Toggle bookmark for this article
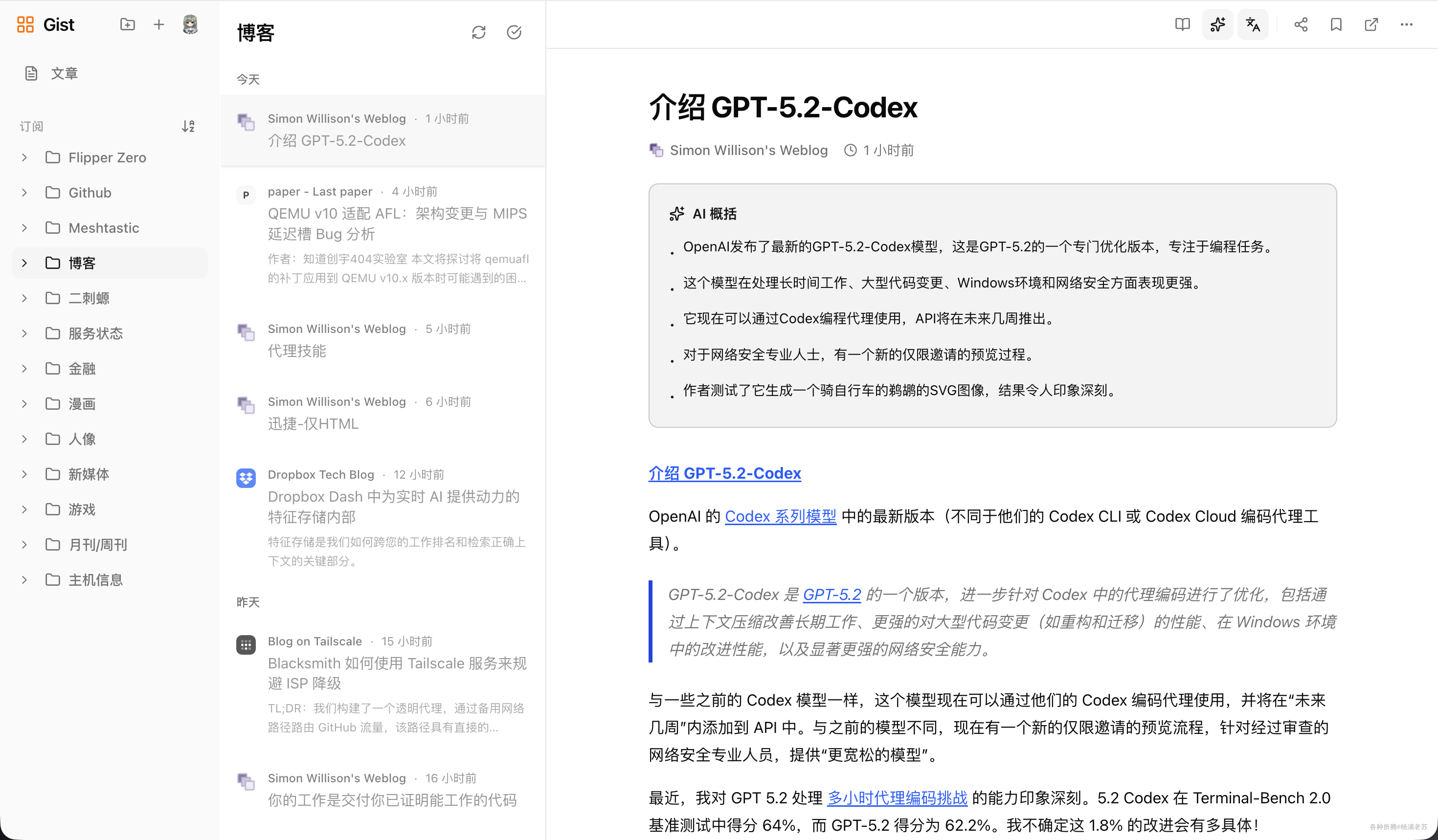Viewport: 1438px width, 840px height. tap(1335, 24)
